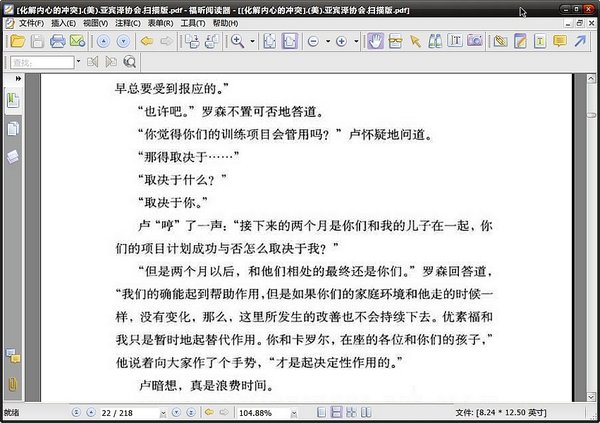The width and height of the screenshot is (600, 423).
Task: Pick the Typewriter text tool
Action: 540,41
